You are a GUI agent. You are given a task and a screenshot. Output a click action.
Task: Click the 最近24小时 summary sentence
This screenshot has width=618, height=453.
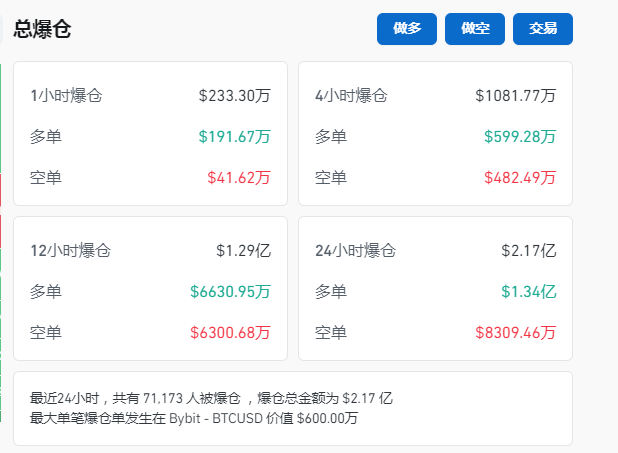point(211,398)
